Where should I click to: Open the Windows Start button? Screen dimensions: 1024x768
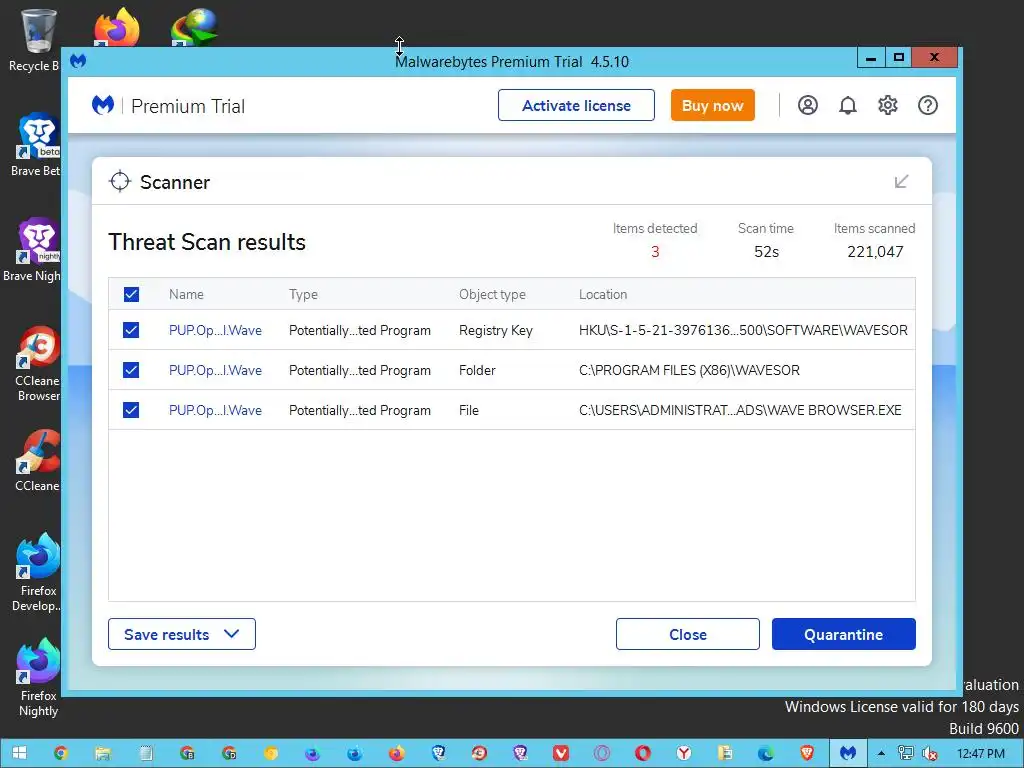tap(19, 753)
